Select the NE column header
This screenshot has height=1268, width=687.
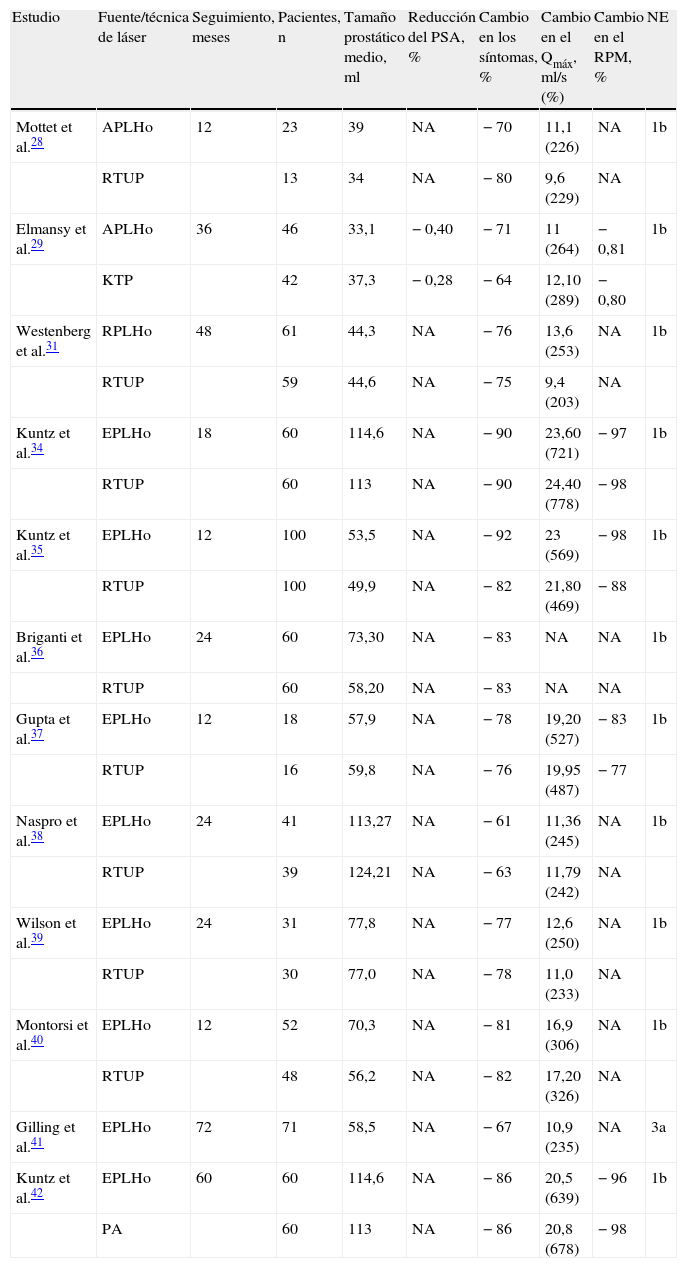(x=658, y=19)
